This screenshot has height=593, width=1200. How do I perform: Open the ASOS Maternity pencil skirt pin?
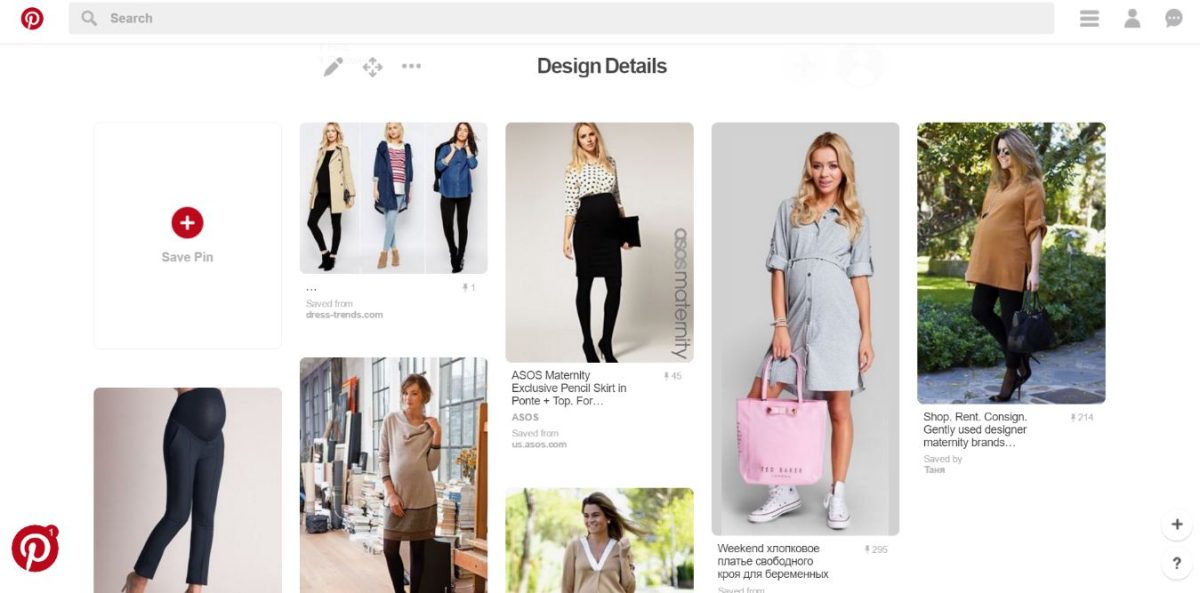click(599, 242)
